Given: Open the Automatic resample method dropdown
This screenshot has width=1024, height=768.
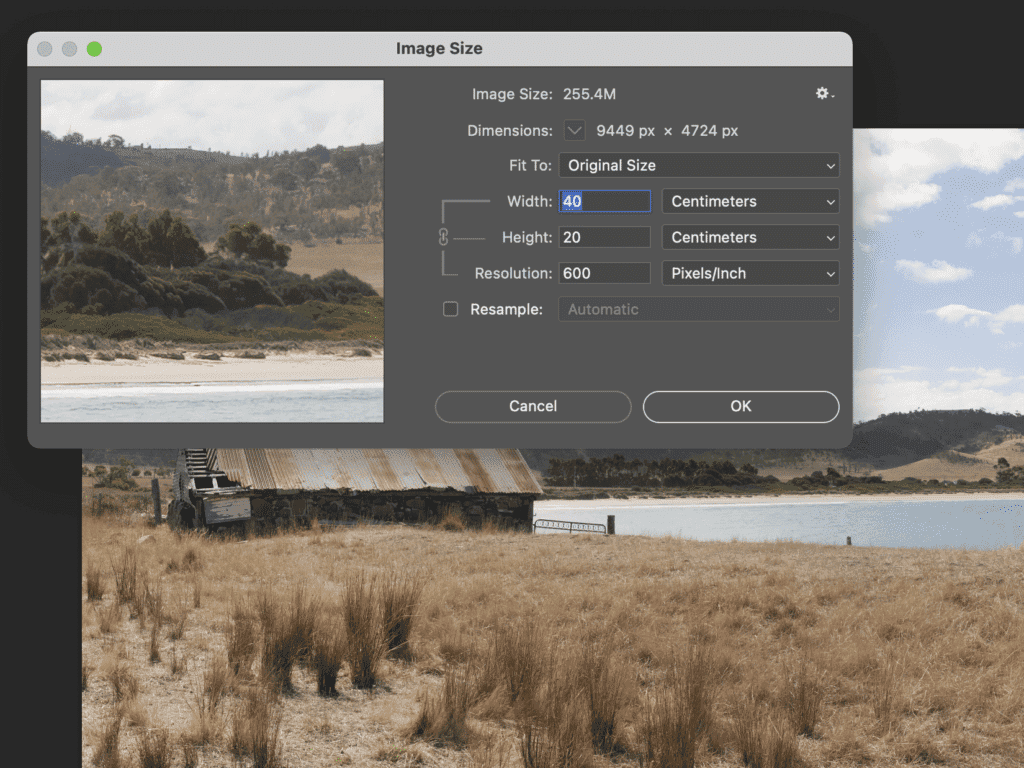Looking at the screenshot, I should [x=698, y=309].
